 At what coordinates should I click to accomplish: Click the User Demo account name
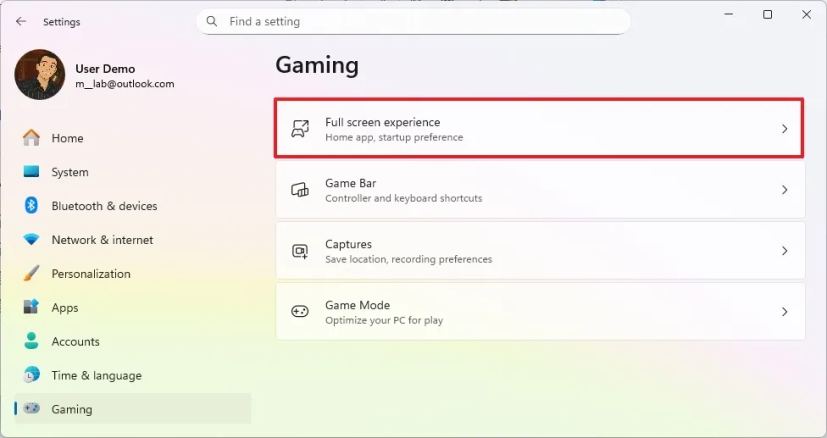click(105, 69)
